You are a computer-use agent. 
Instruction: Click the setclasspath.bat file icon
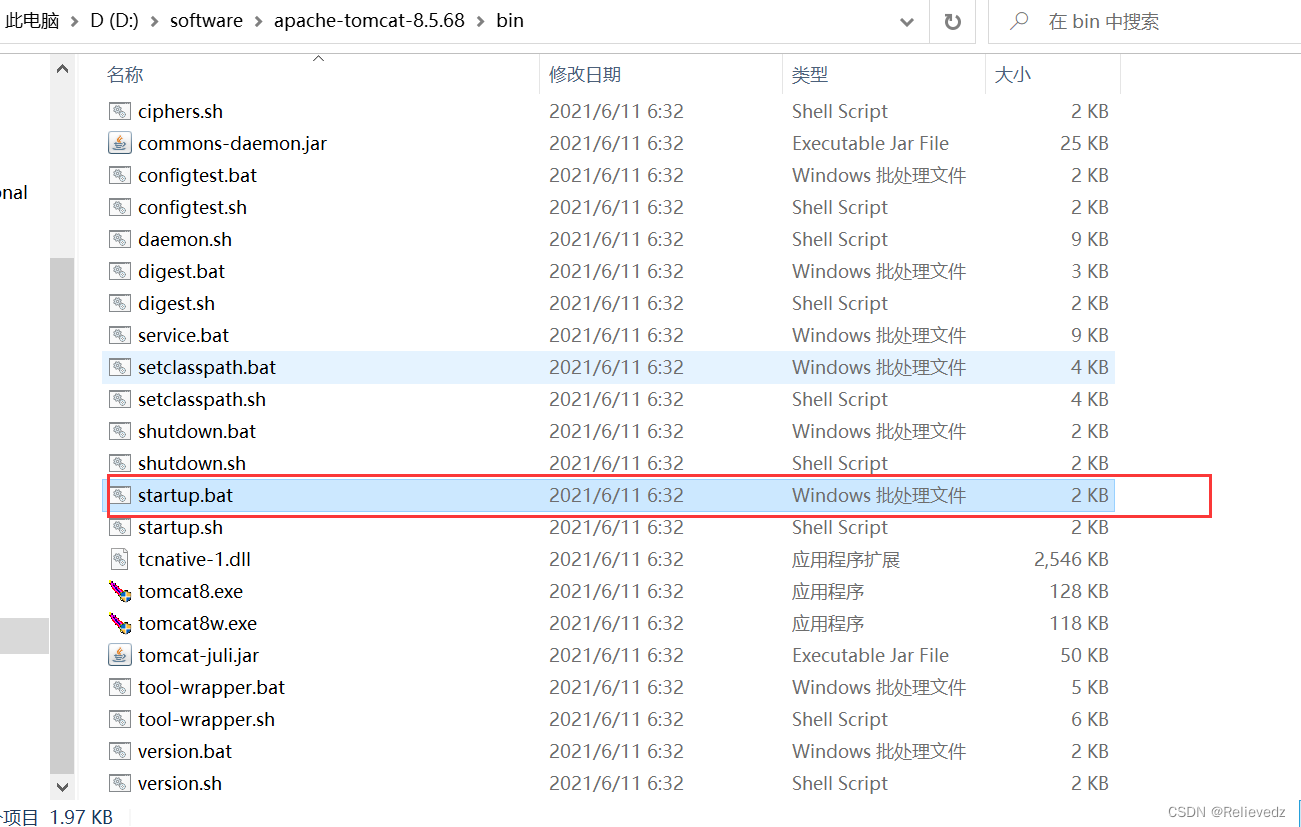(120, 368)
